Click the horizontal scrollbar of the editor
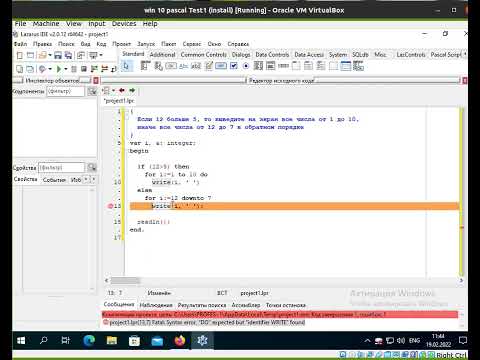Viewport: 480px width, 360px height. (x=283, y=281)
